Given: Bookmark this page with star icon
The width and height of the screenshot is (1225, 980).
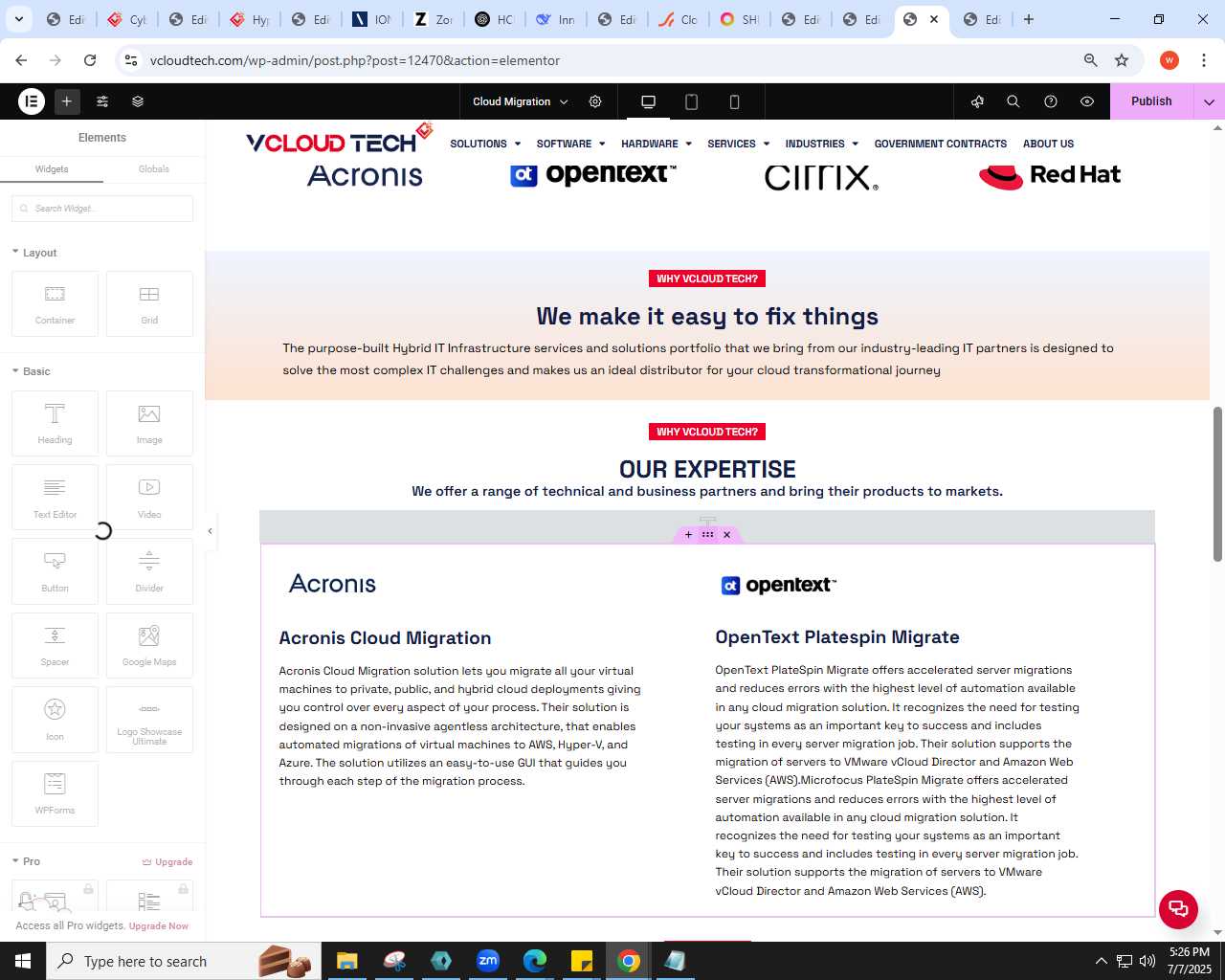Looking at the screenshot, I should click(1122, 60).
